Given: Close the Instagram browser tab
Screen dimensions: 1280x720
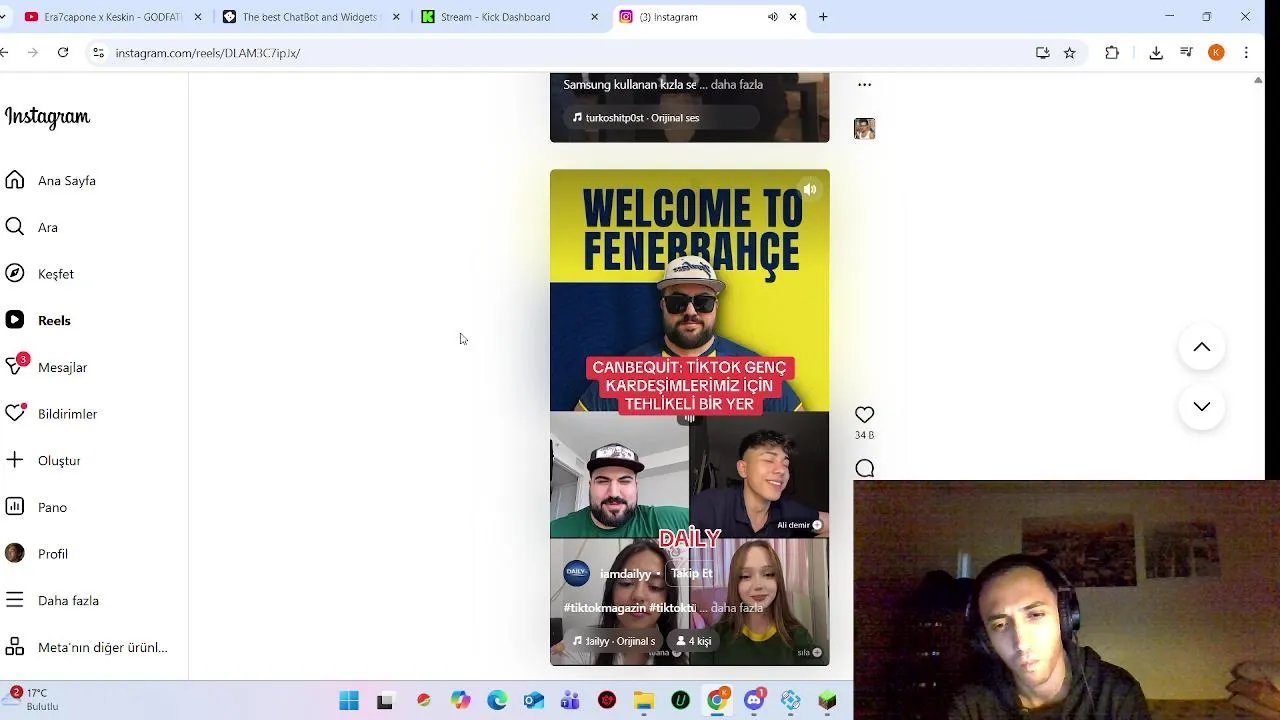Looking at the screenshot, I should (x=793, y=17).
